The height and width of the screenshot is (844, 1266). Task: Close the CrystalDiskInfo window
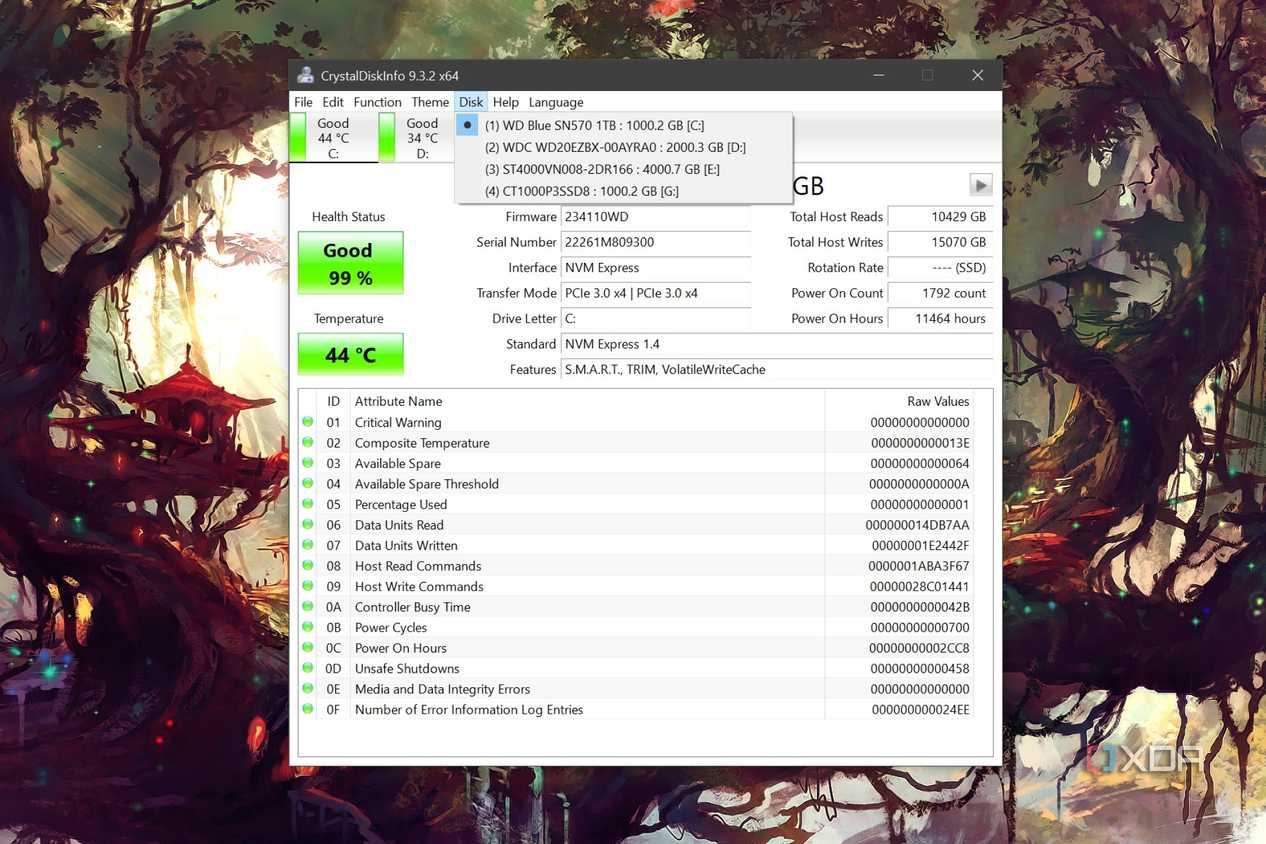pyautogui.click(x=977, y=76)
